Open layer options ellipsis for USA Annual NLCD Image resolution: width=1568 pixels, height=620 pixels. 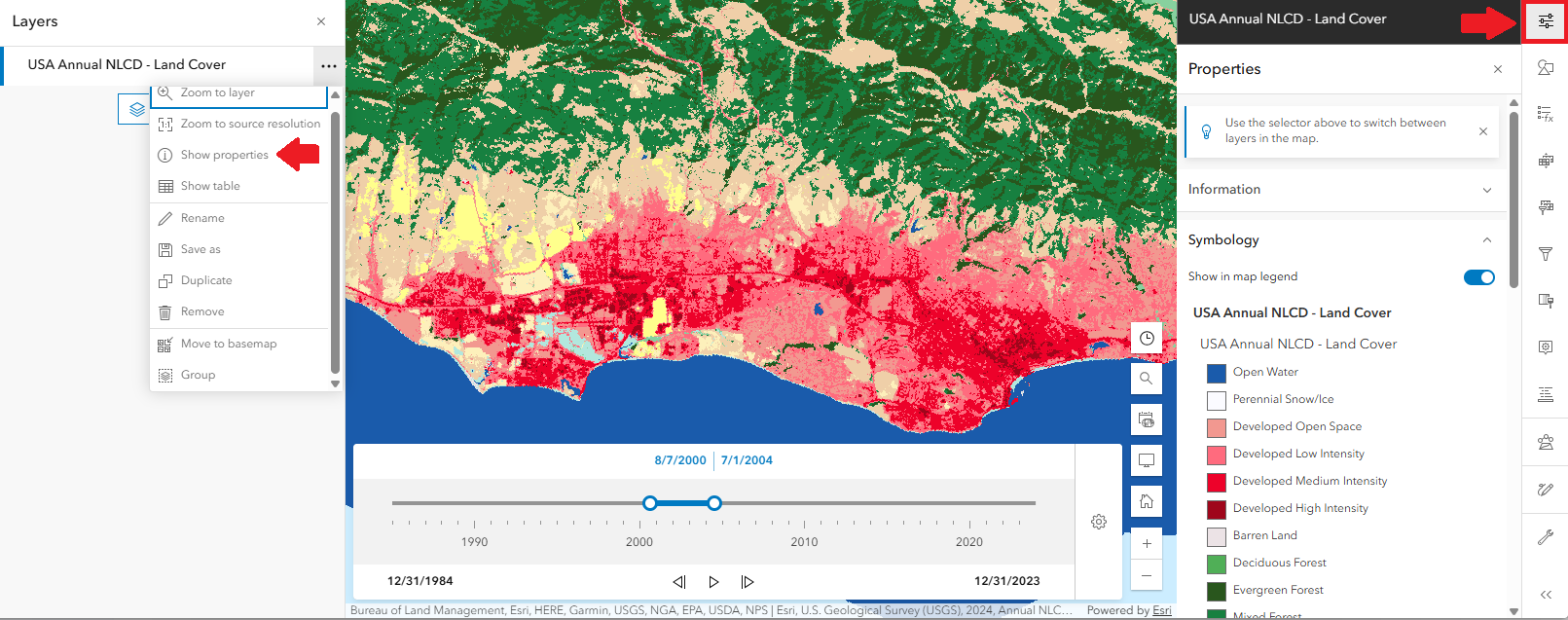click(x=329, y=66)
